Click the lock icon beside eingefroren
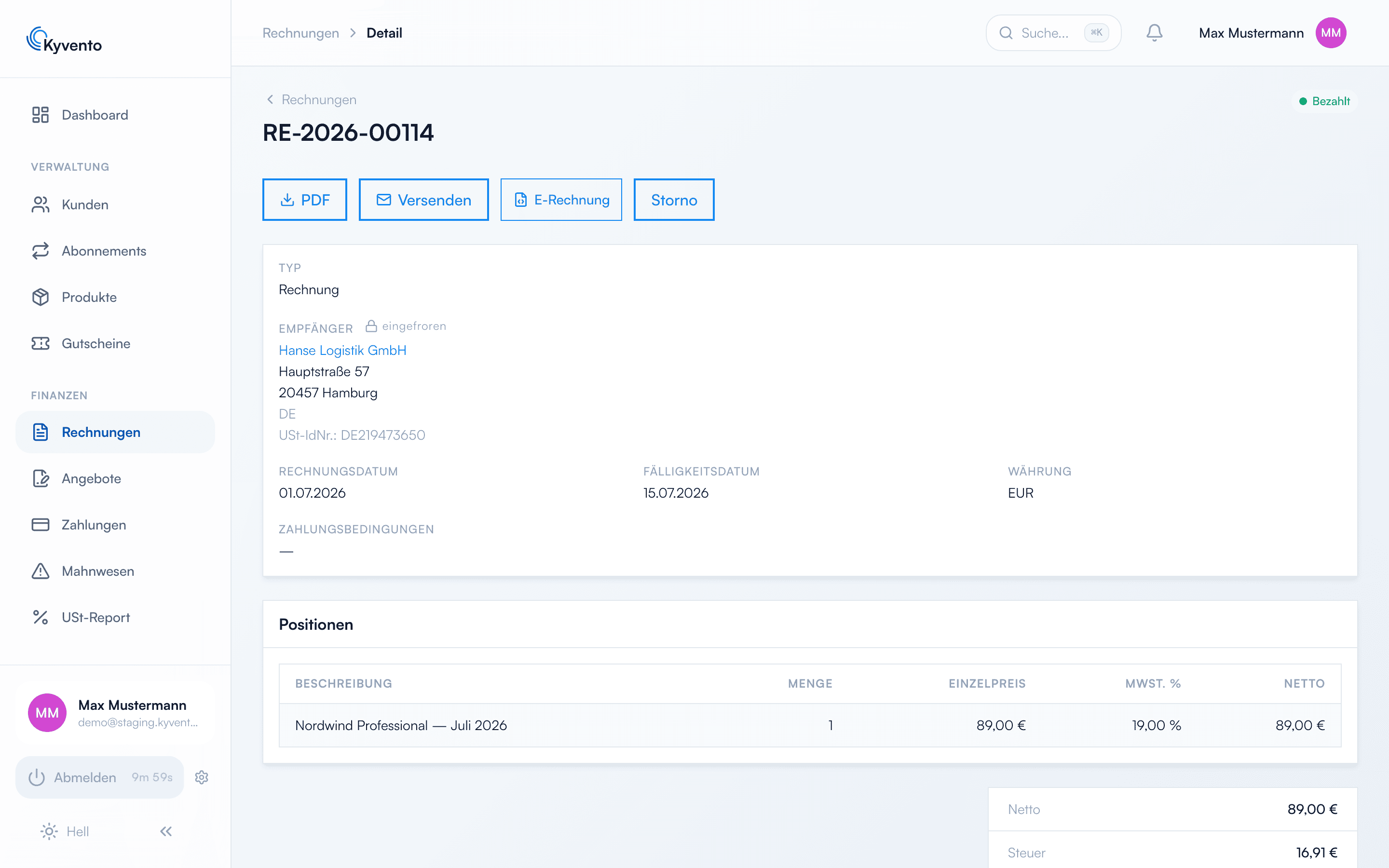 coord(371,326)
